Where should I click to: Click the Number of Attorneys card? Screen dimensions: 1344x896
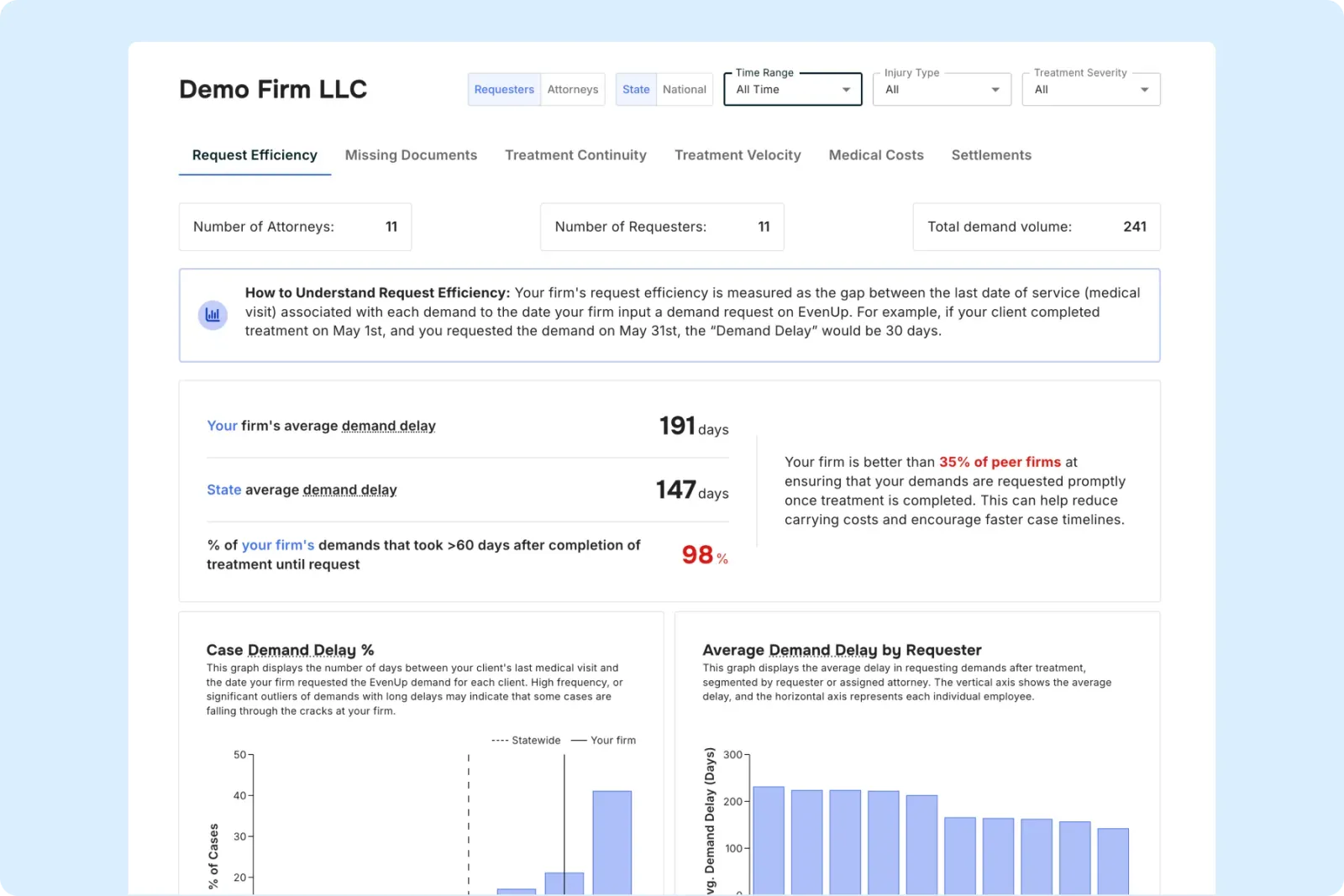click(x=295, y=227)
